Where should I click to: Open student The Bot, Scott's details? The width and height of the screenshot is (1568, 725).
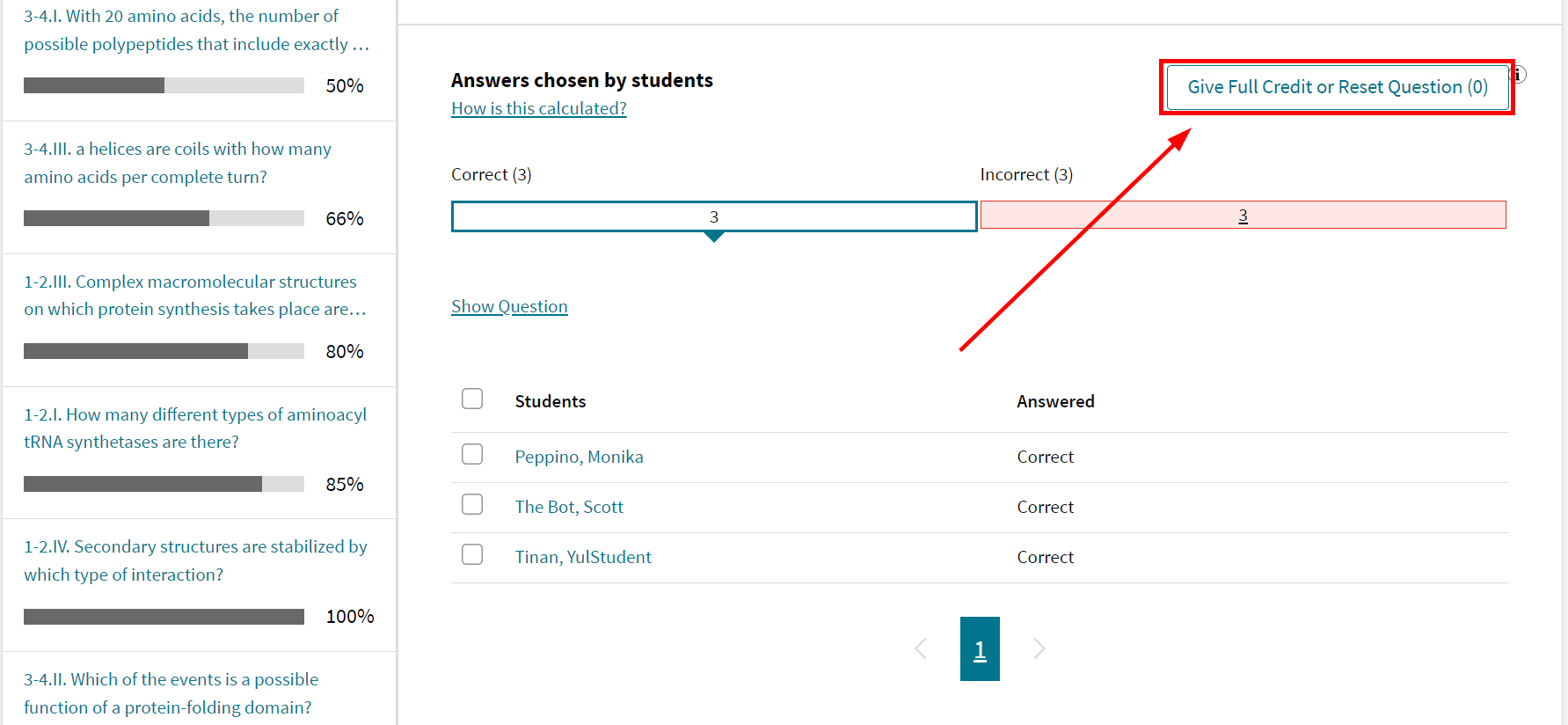[569, 506]
